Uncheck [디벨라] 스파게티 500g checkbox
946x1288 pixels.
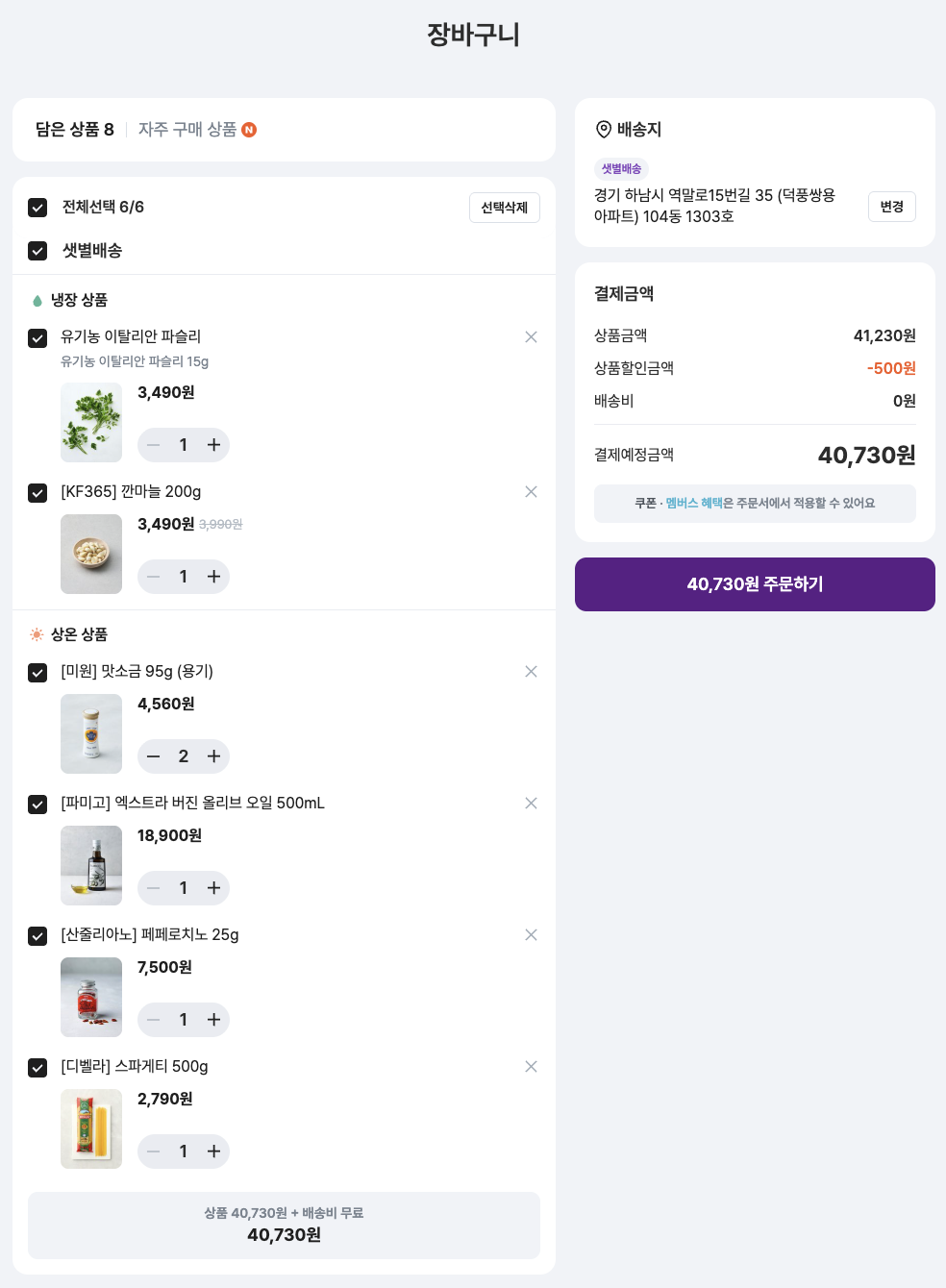[37, 1068]
